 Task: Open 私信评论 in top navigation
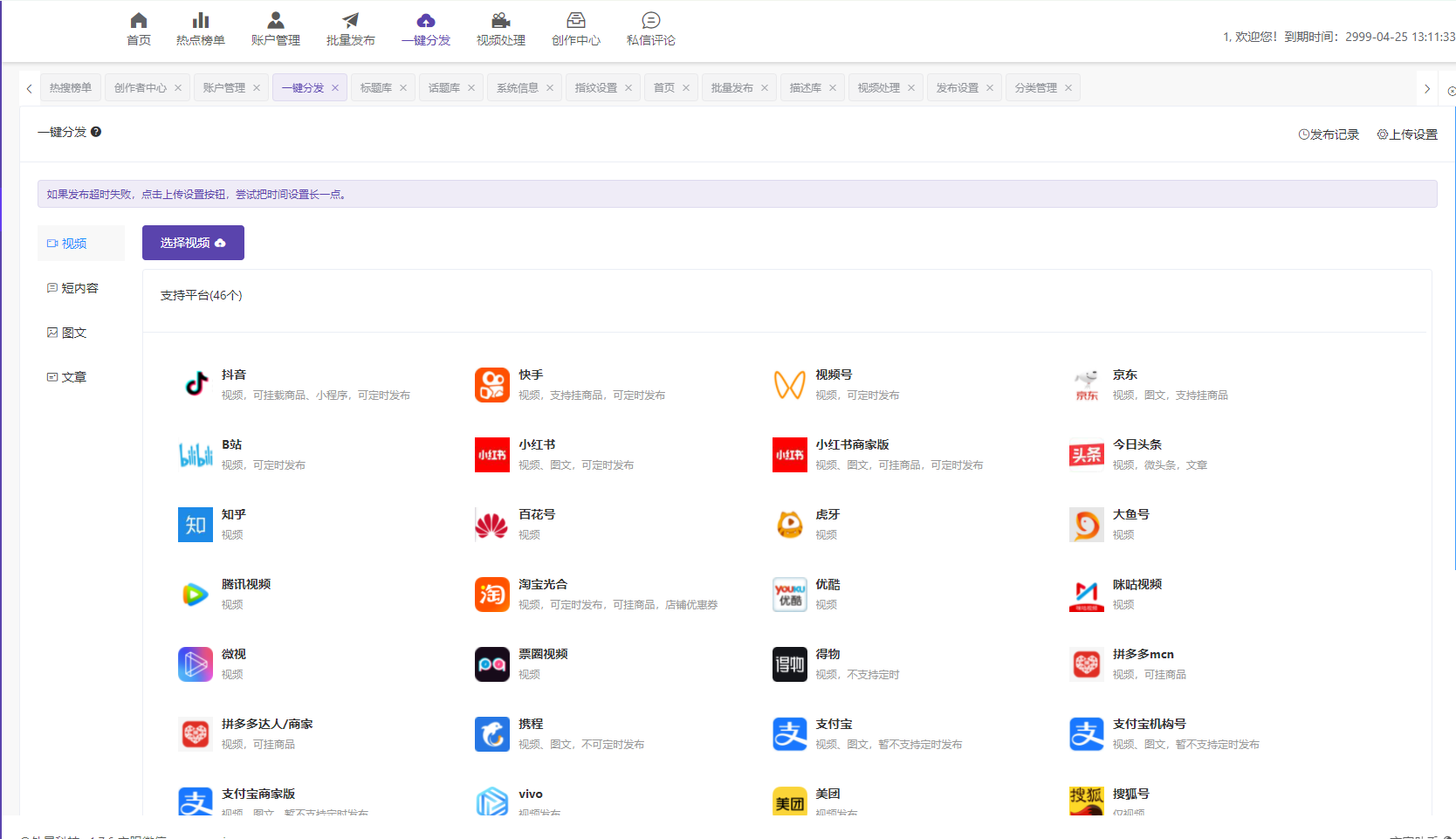[651, 29]
